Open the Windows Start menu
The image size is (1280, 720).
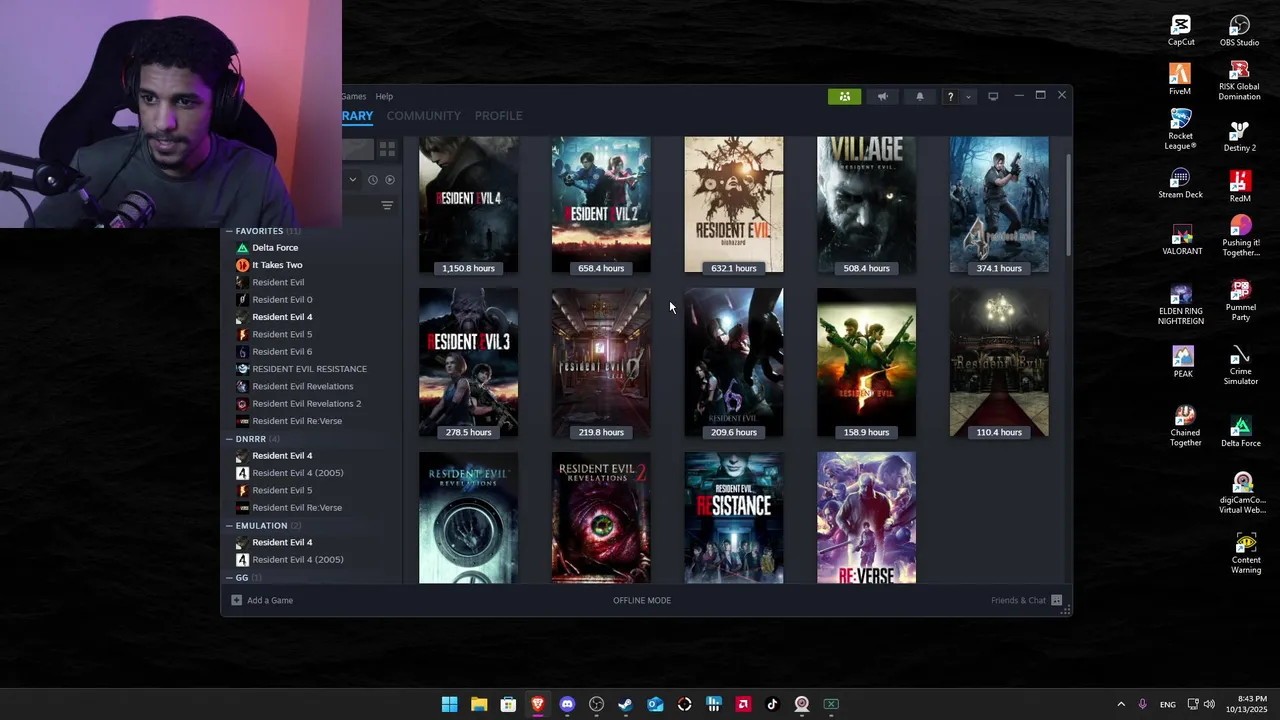click(450, 704)
